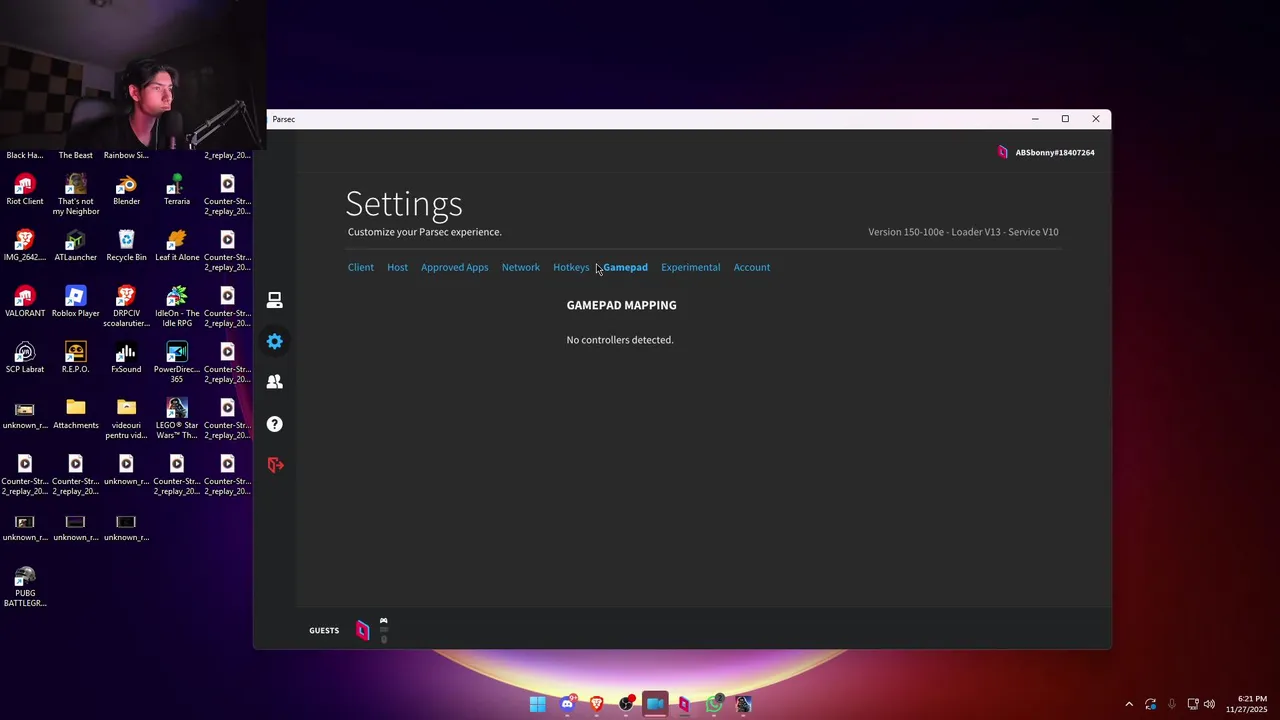Viewport: 1280px width, 720px height.
Task: Select the Settings gear in Parsec sidebar
Action: click(275, 341)
